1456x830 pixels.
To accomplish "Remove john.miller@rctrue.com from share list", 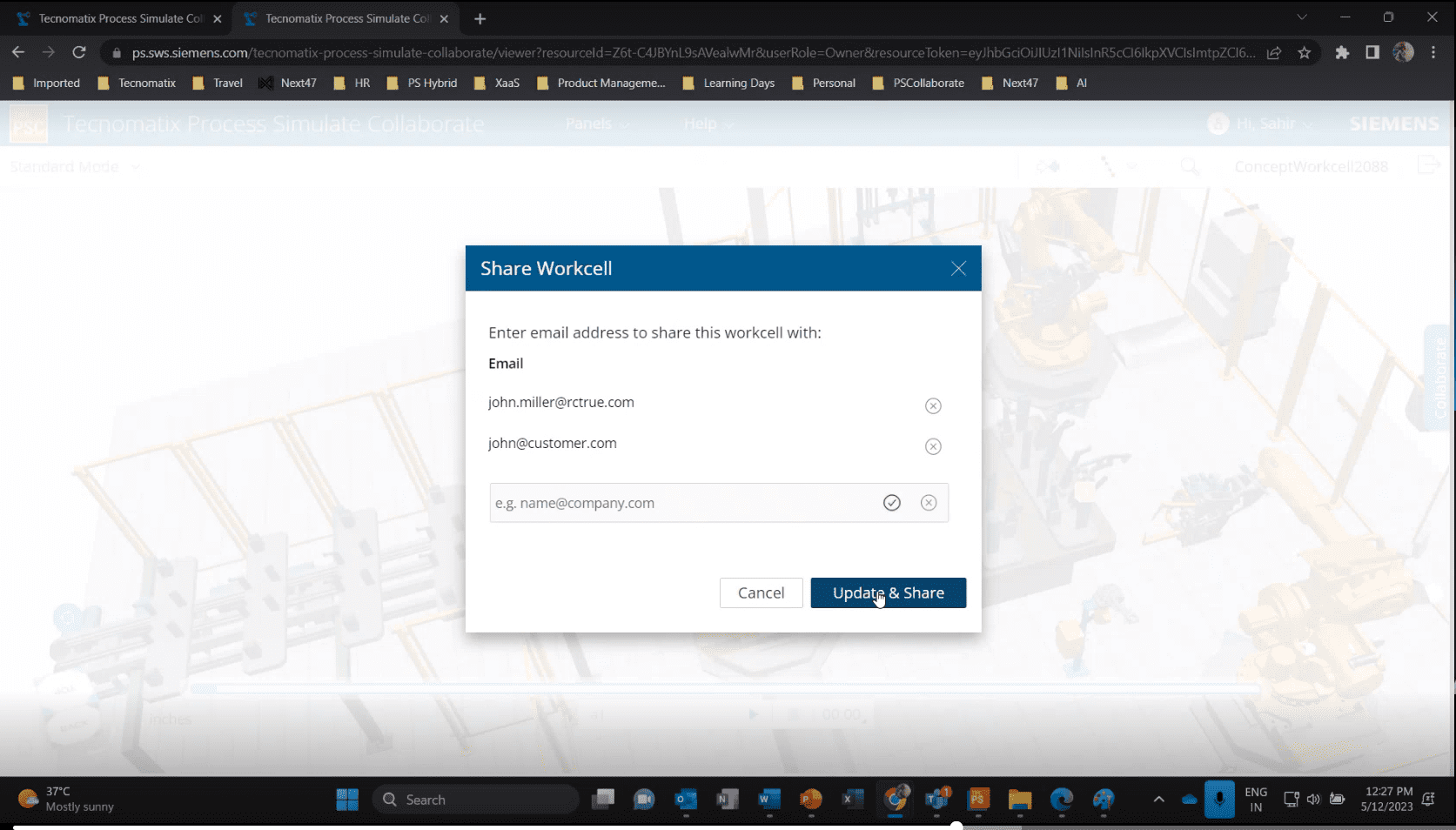I will [x=933, y=405].
